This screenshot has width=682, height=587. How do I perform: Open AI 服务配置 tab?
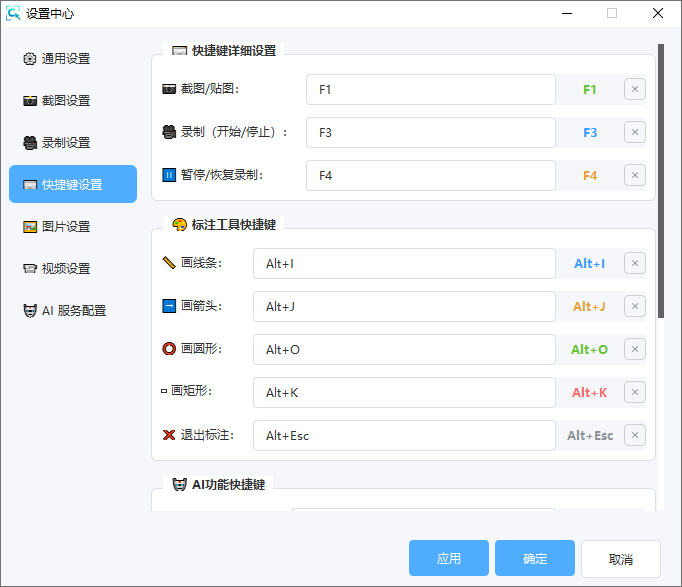click(x=73, y=310)
